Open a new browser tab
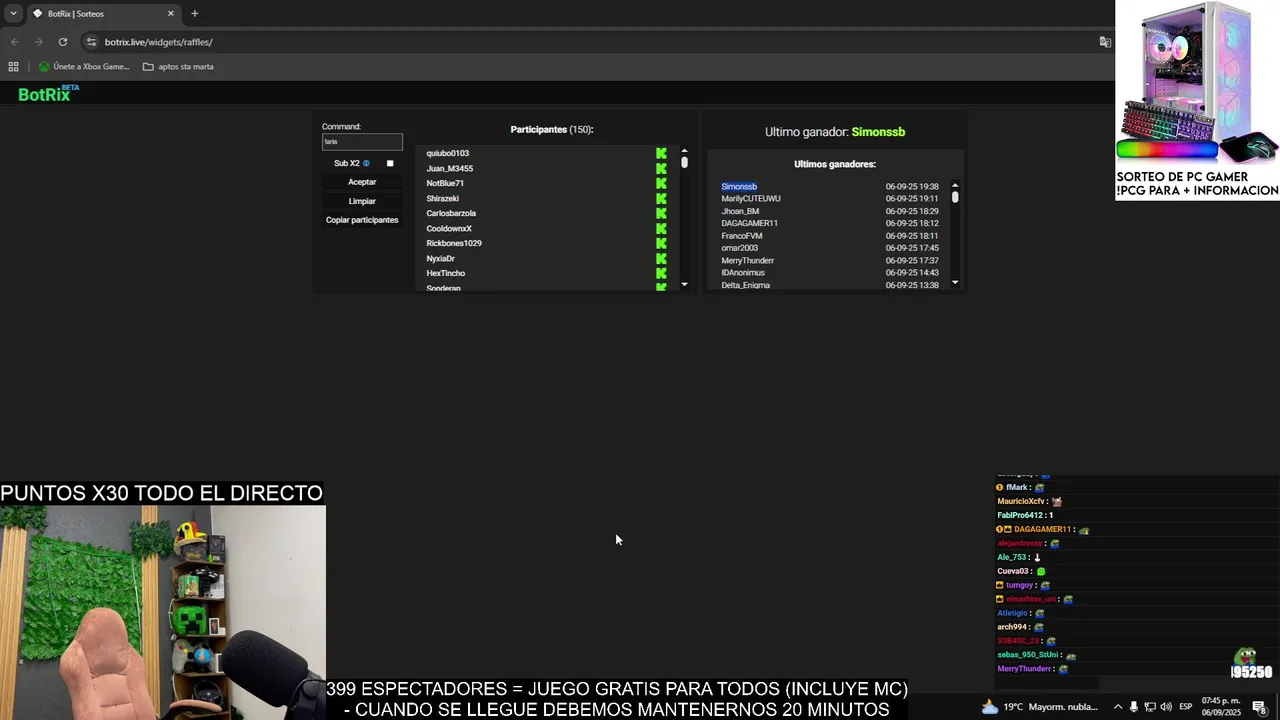This screenshot has height=720, width=1280. tap(194, 14)
